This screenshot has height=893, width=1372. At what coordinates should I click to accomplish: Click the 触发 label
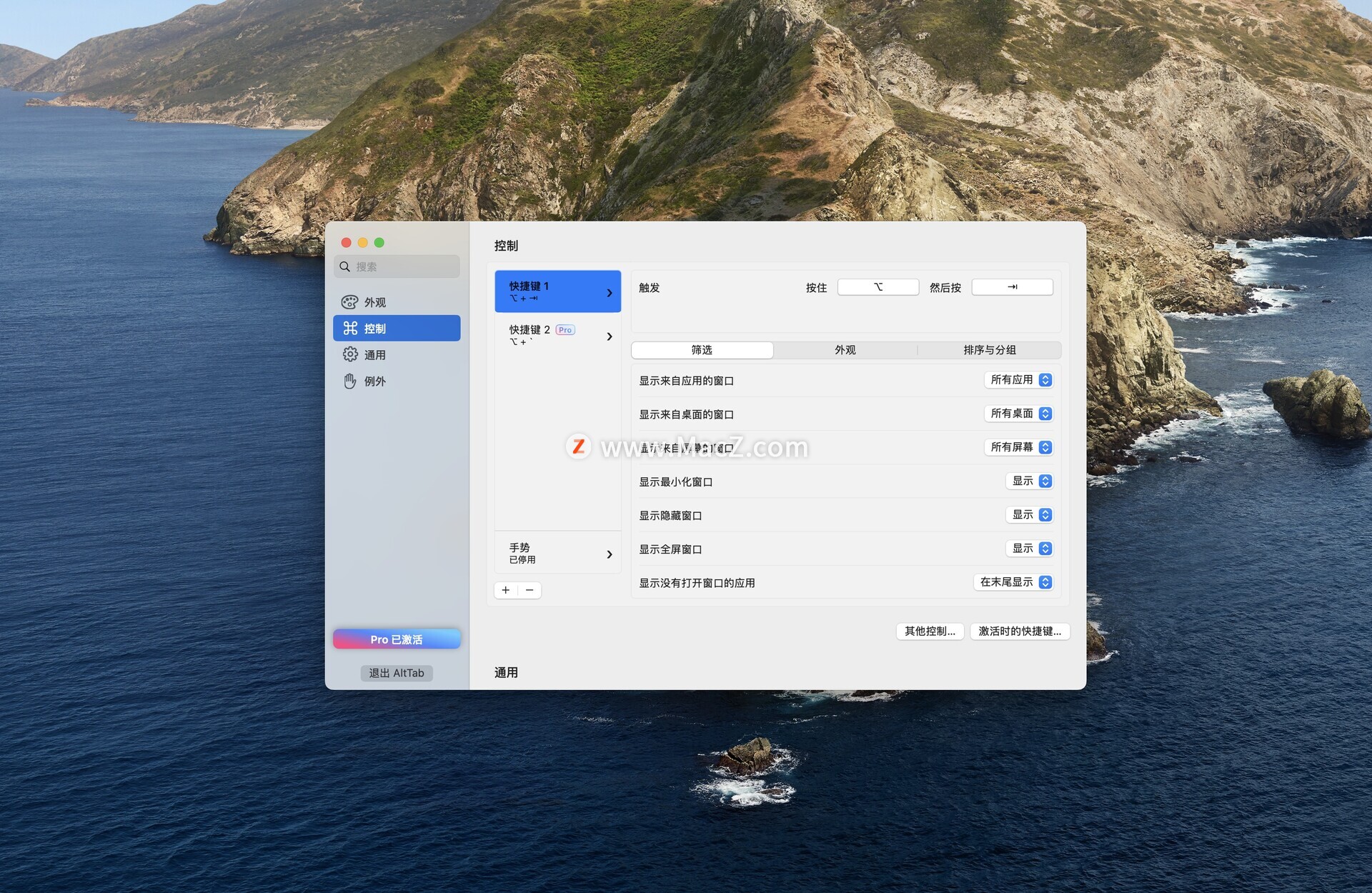(x=650, y=288)
